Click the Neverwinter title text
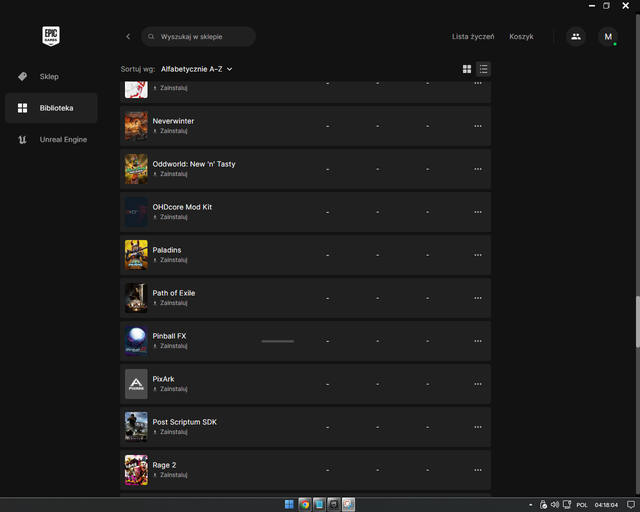The width and height of the screenshot is (640, 512). (x=173, y=121)
